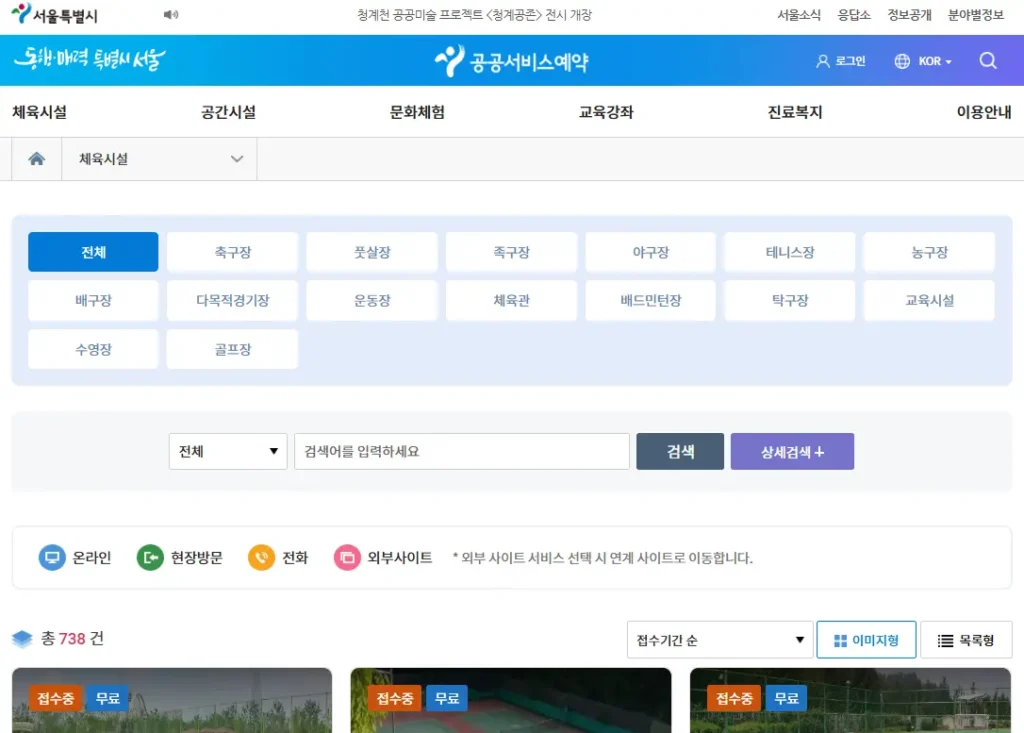Open the 접수기간 순 sort dropdown
The width and height of the screenshot is (1024, 733).
click(720, 640)
